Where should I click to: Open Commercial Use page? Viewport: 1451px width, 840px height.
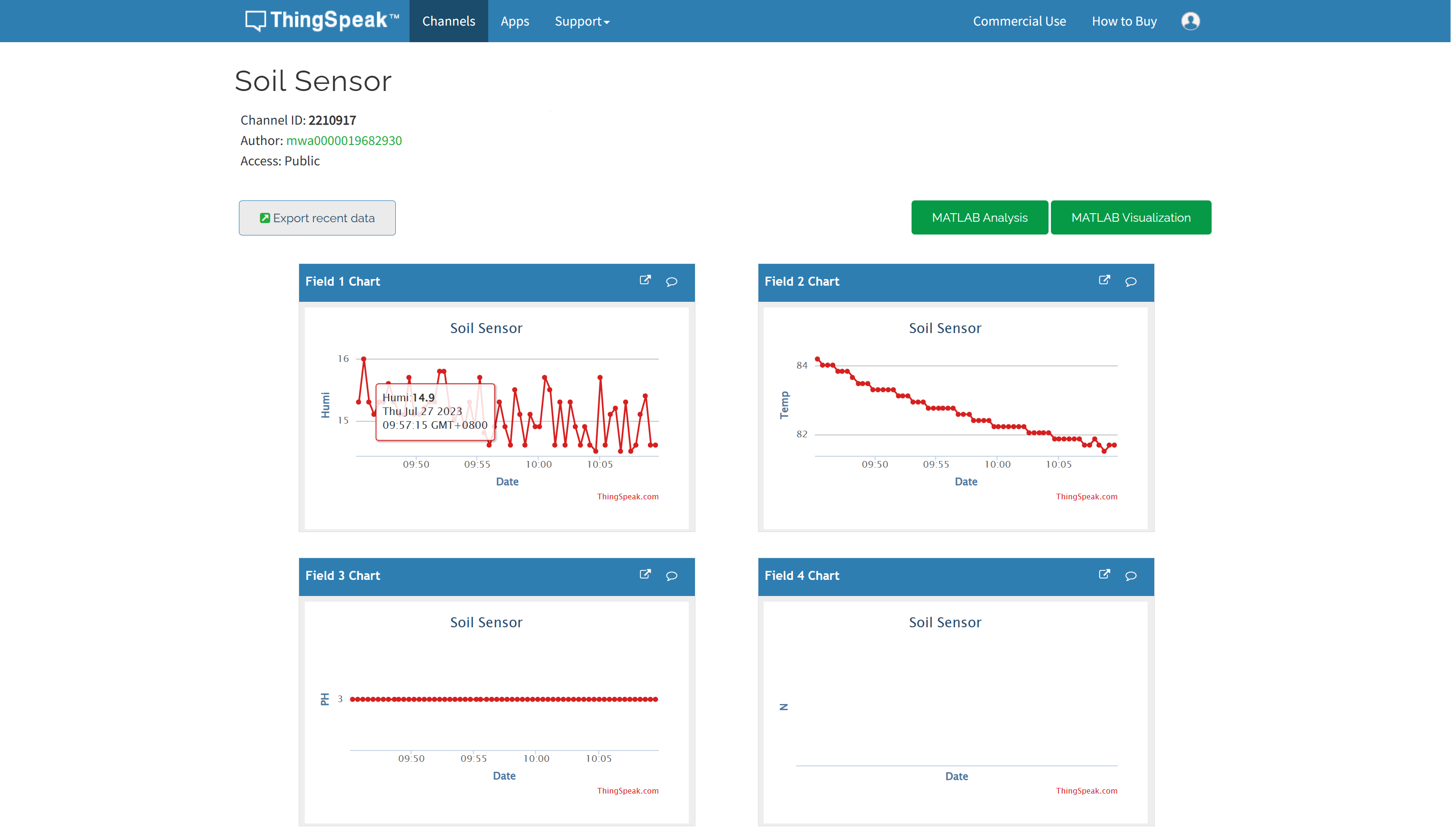tap(1019, 21)
